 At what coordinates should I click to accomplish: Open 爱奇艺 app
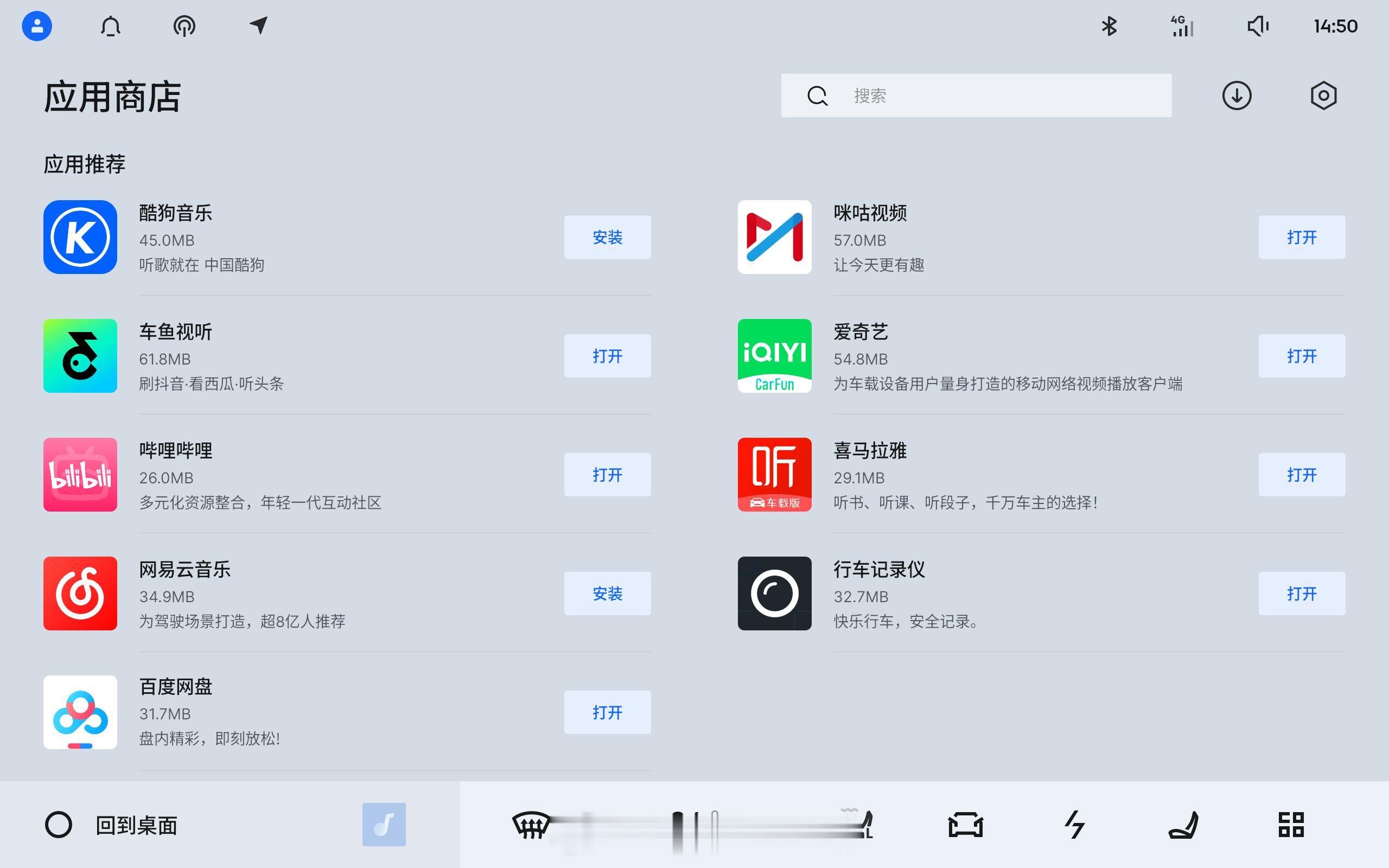(x=1302, y=356)
